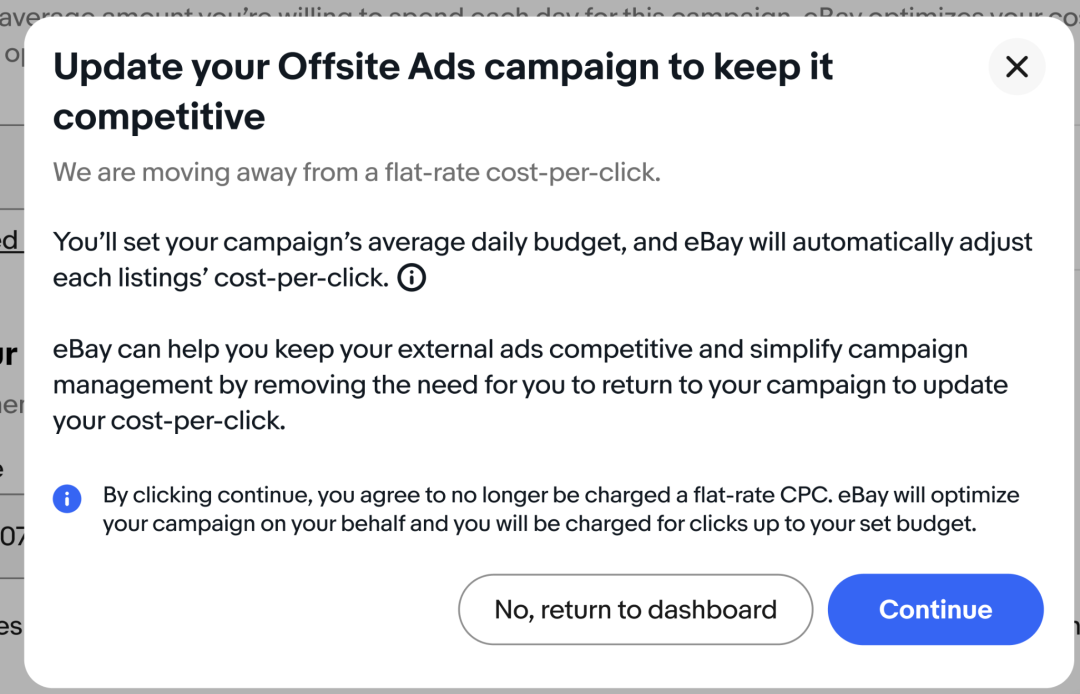Click the info icon after cost-per-click
This screenshot has height=694, width=1080.
pyautogui.click(x=411, y=278)
